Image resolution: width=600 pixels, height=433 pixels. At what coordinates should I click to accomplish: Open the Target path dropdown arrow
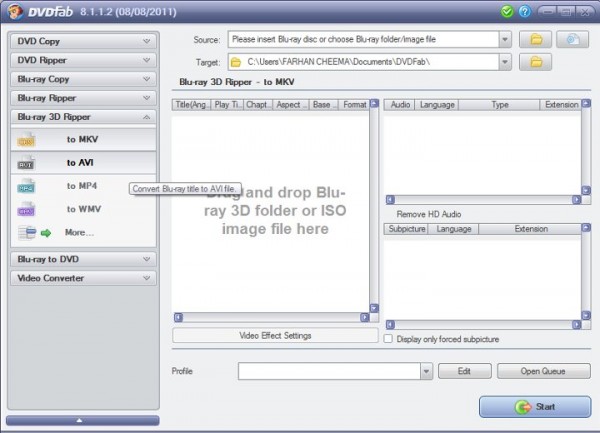pyautogui.click(x=505, y=62)
